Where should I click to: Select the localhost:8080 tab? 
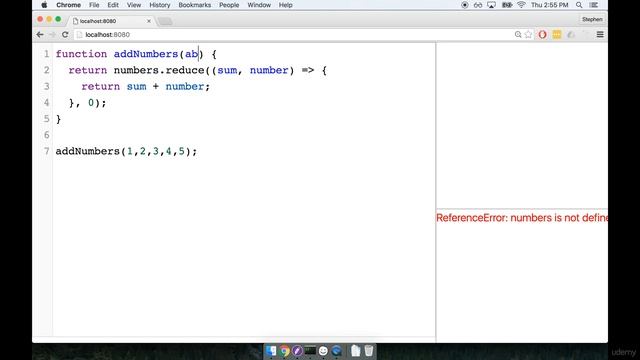(111, 21)
